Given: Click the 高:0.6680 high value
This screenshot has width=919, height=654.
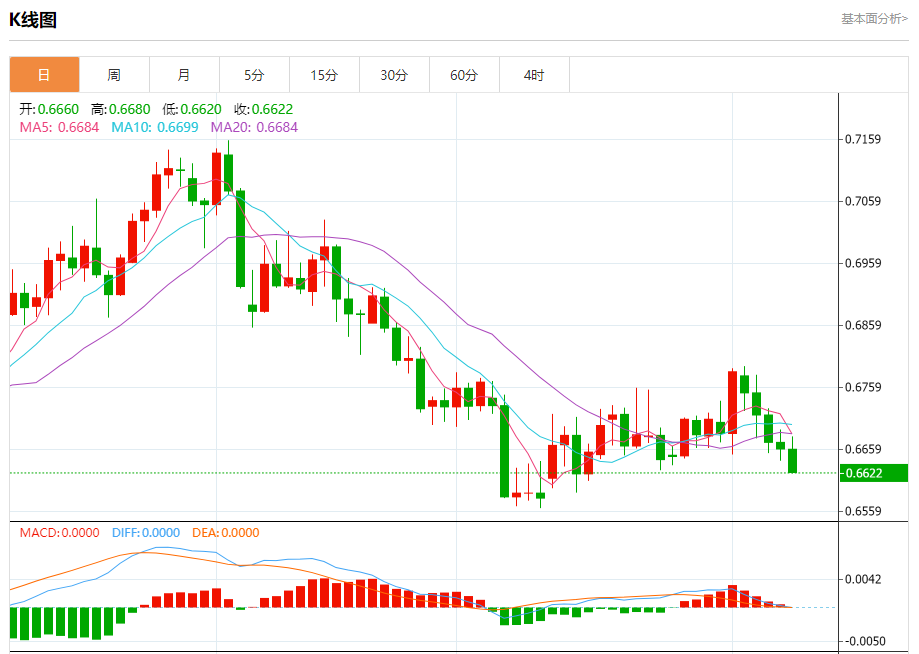Looking at the screenshot, I should point(121,109).
